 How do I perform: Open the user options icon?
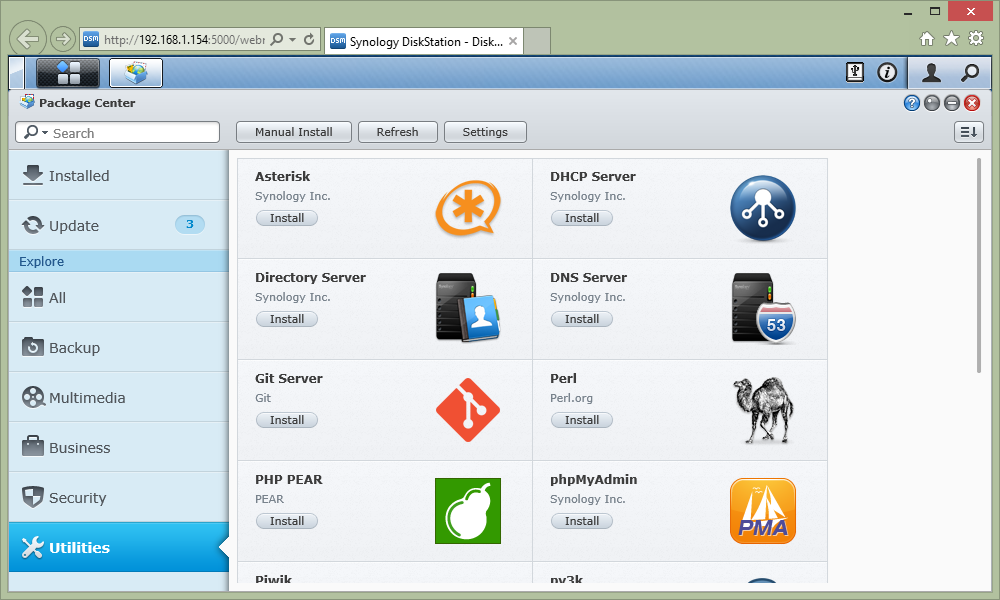click(931, 73)
